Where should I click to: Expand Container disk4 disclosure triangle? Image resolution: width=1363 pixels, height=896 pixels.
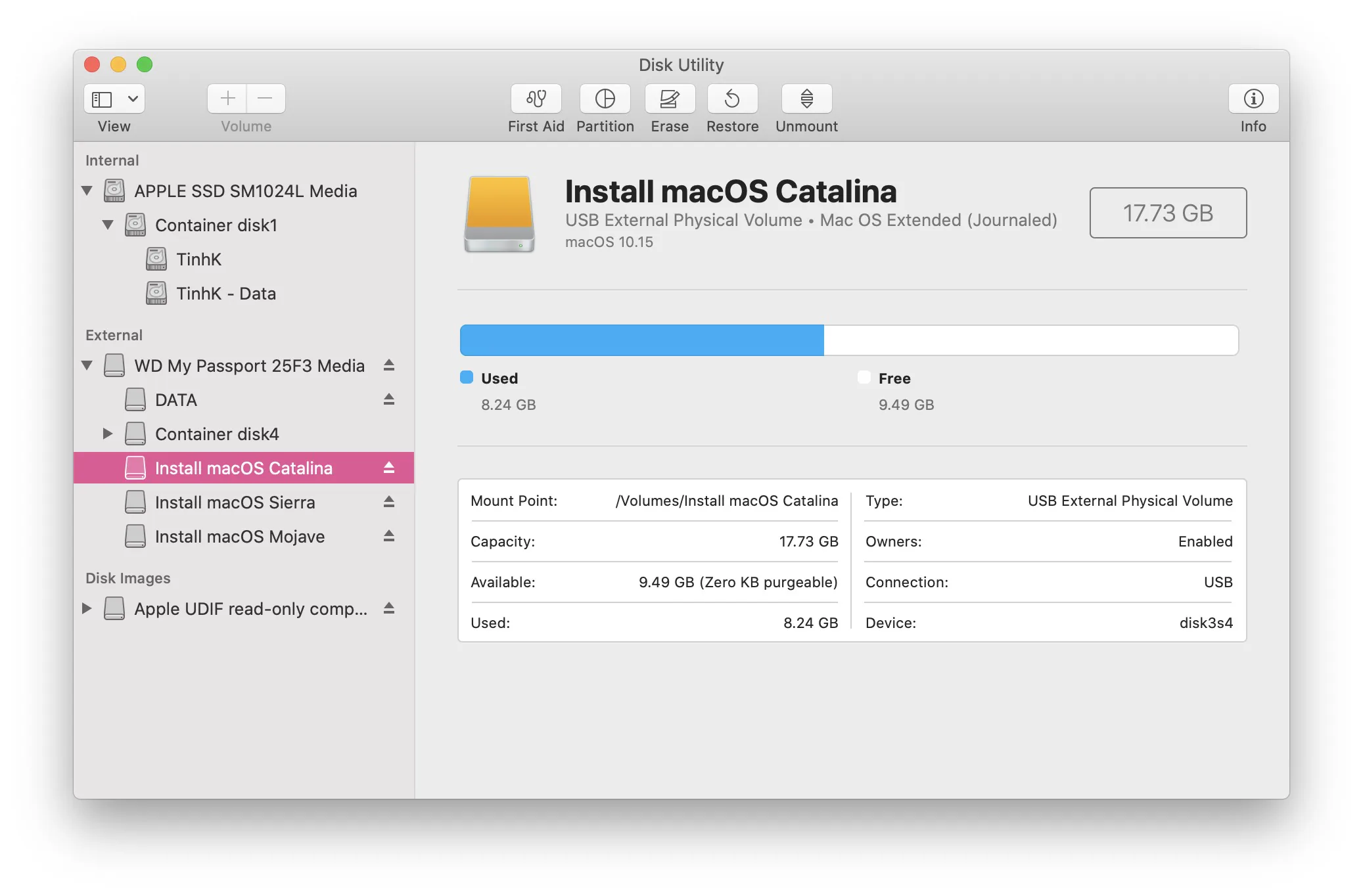108,434
